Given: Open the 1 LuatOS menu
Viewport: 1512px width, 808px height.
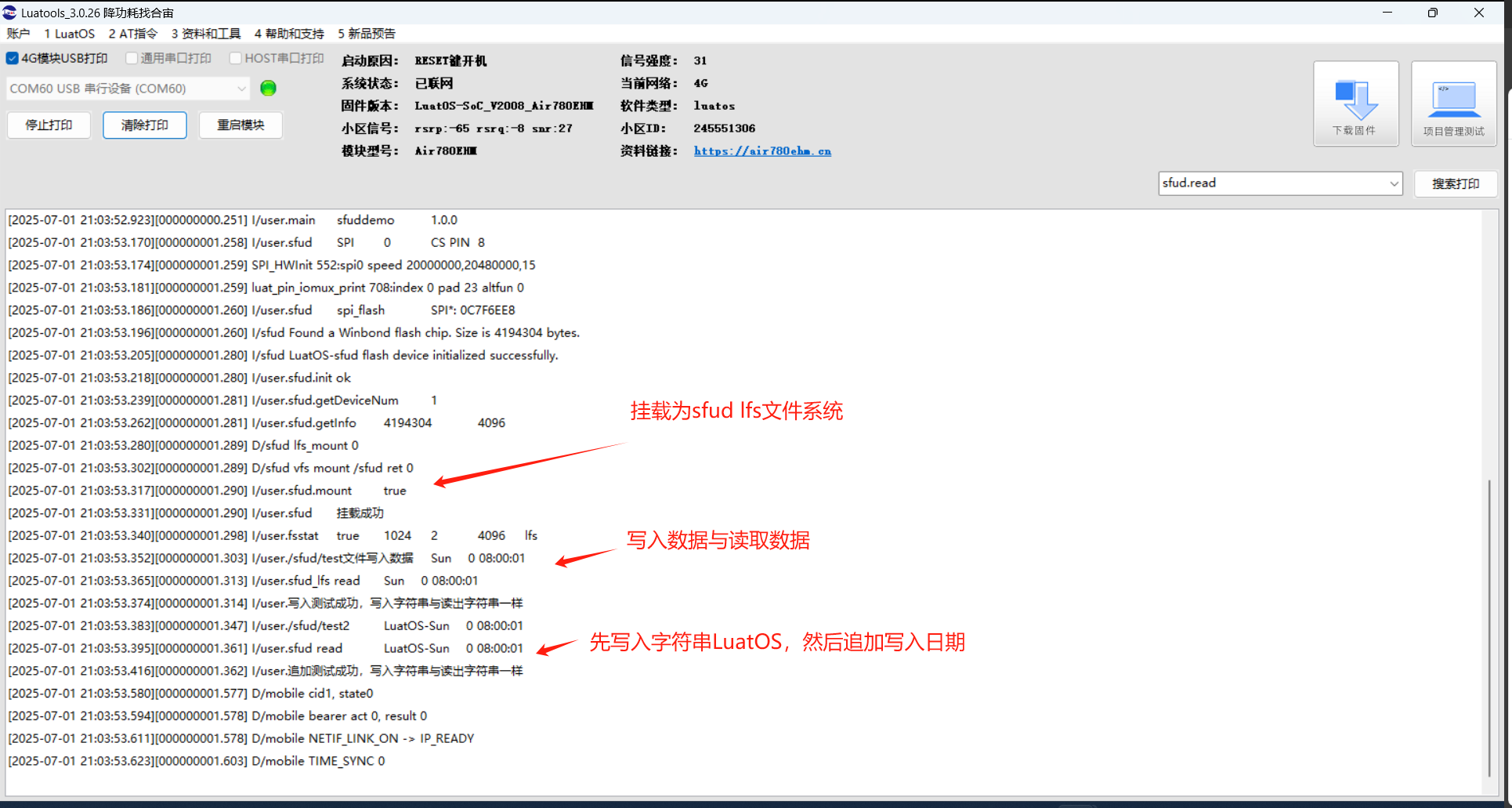Looking at the screenshot, I should [70, 34].
